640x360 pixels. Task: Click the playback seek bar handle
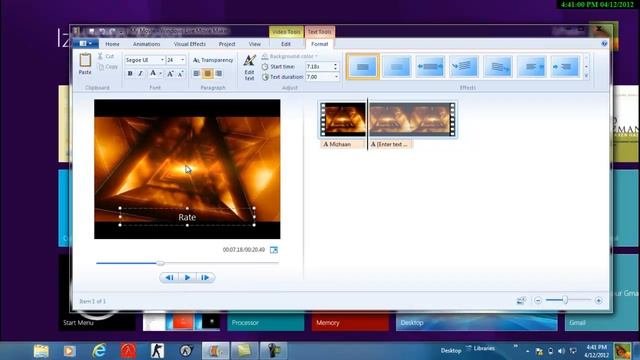click(x=160, y=263)
